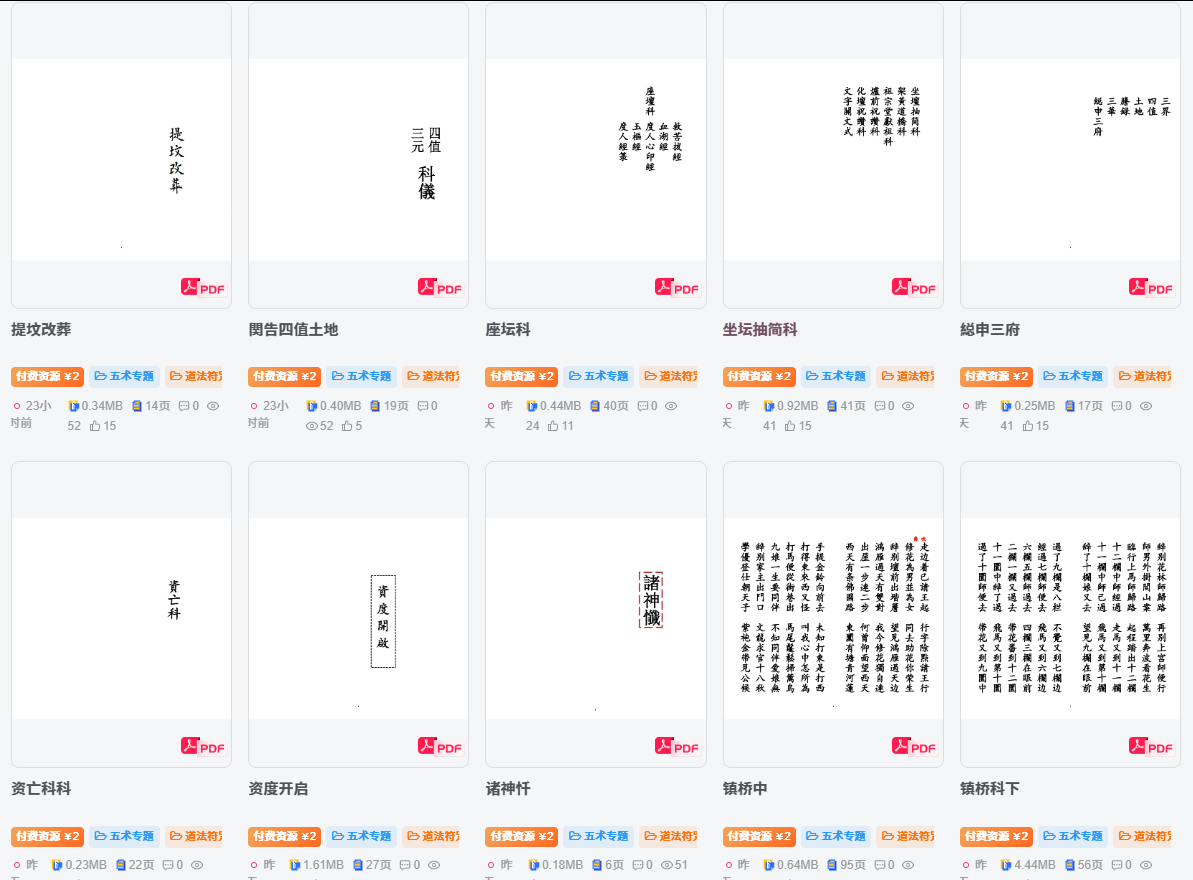Click thumbs-up icon under 坐坛抽简科
The width and height of the screenshot is (1193, 880).
791,426
